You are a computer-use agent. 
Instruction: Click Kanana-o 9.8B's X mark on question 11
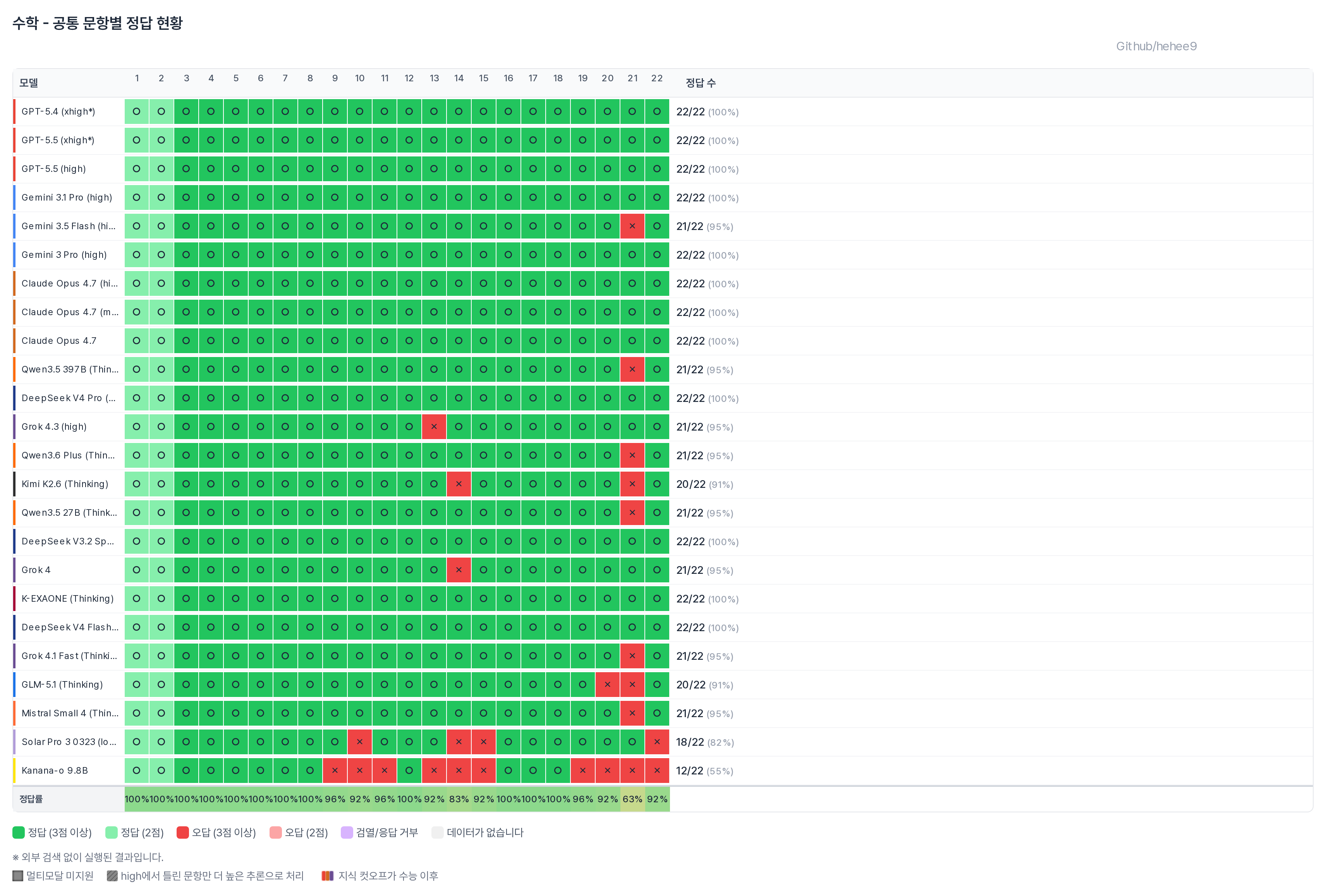tap(385, 771)
